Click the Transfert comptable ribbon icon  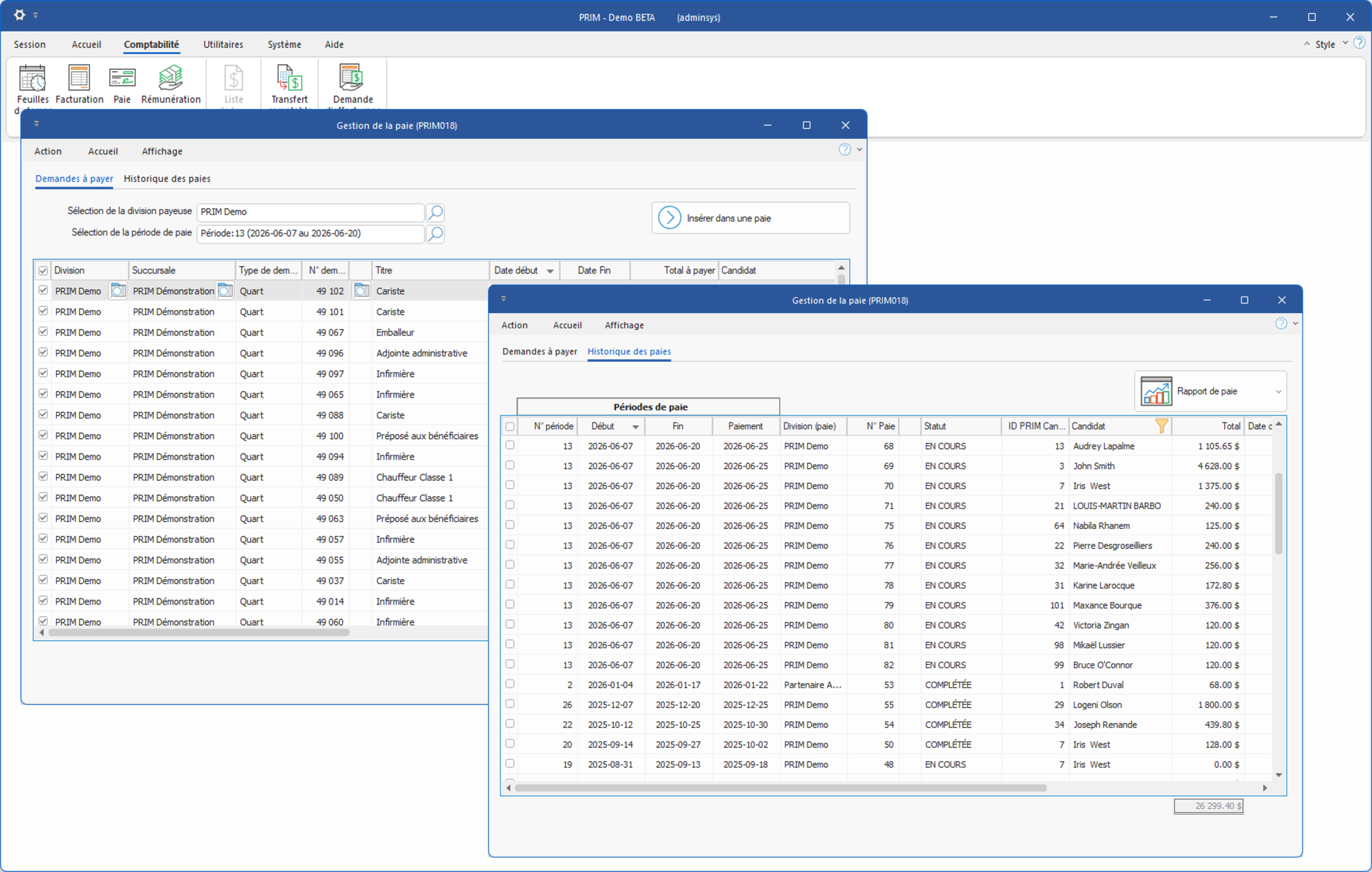click(x=289, y=79)
